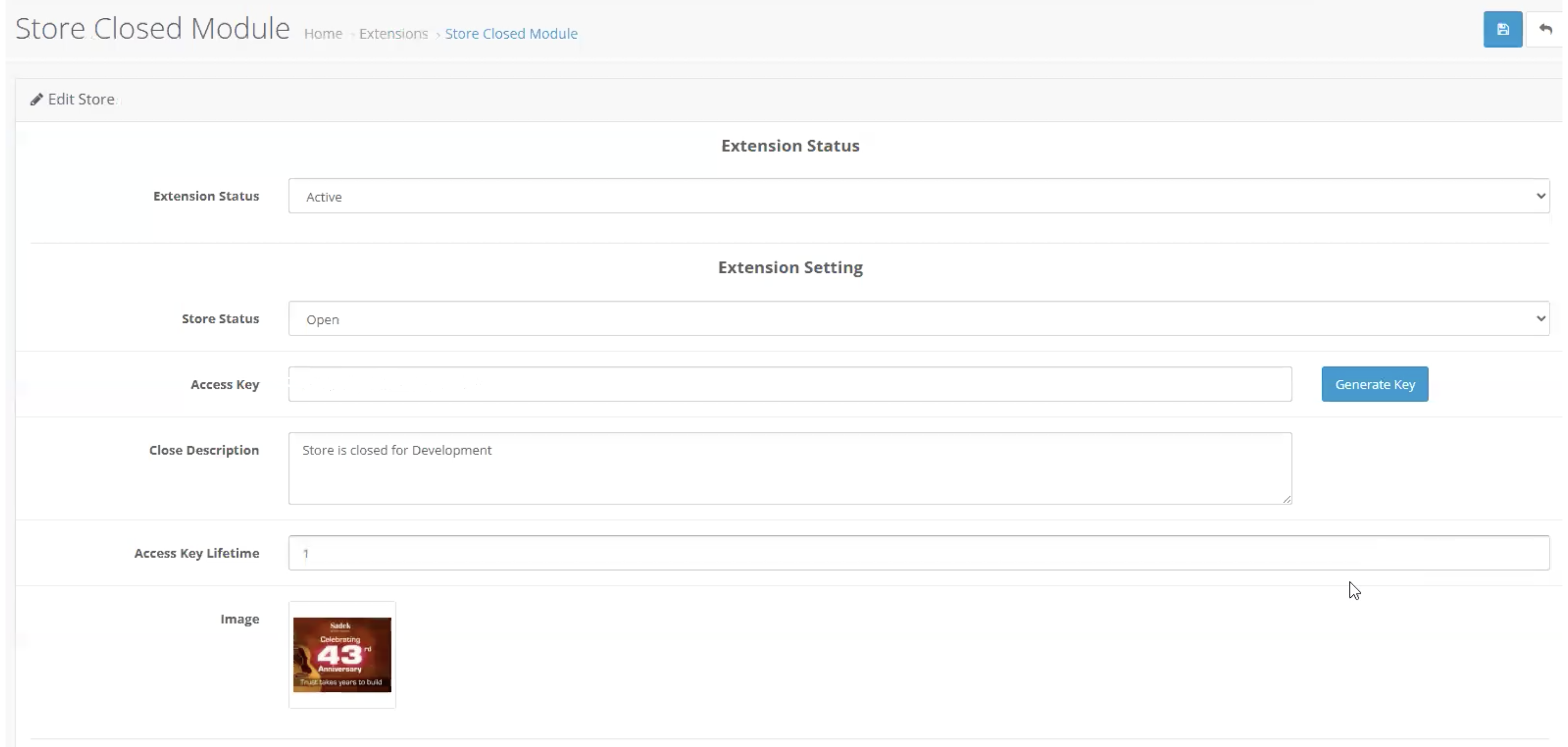1568x747 pixels.
Task: Go to Home in the breadcrumb
Action: click(x=323, y=34)
